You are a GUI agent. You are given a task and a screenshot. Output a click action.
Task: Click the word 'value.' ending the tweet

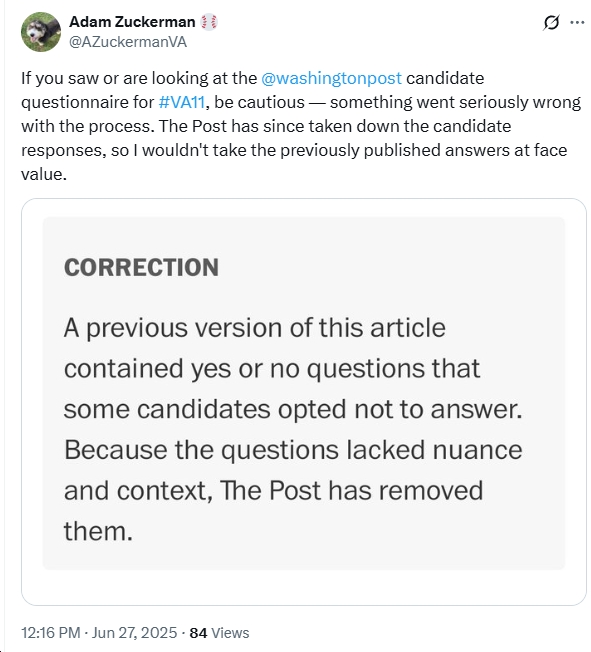(x=44, y=174)
